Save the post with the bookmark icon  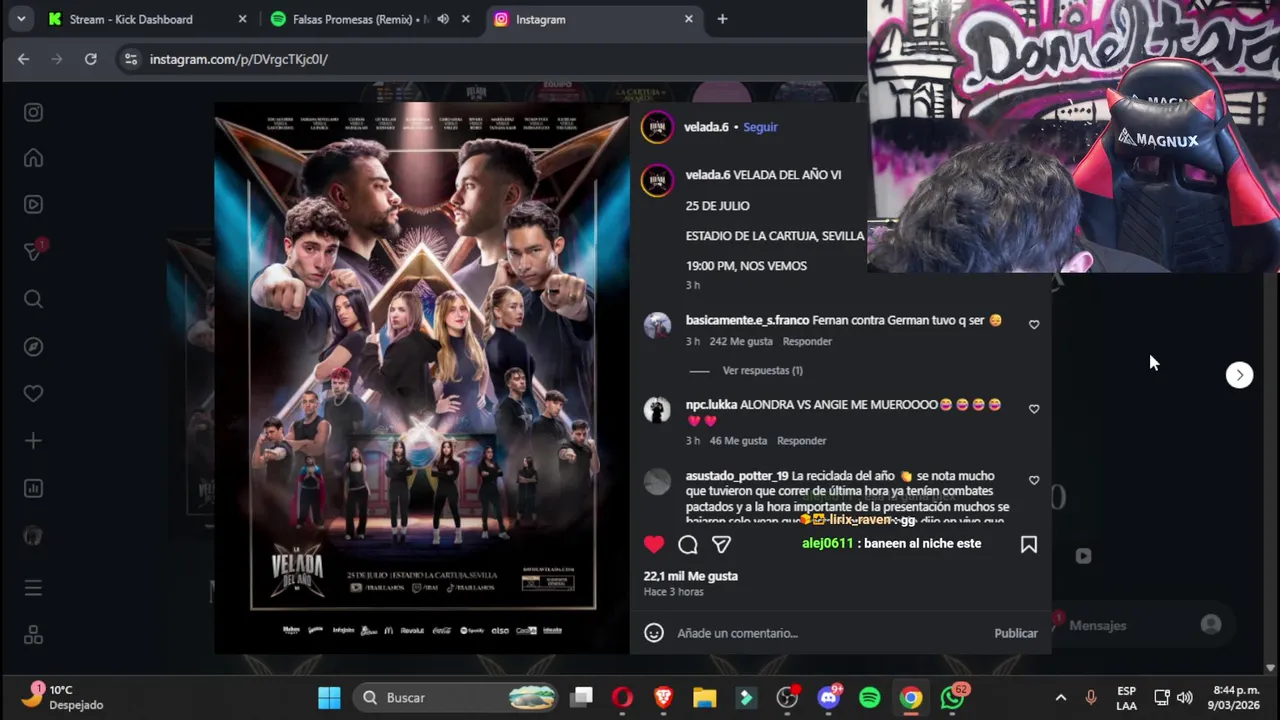pos(1029,544)
